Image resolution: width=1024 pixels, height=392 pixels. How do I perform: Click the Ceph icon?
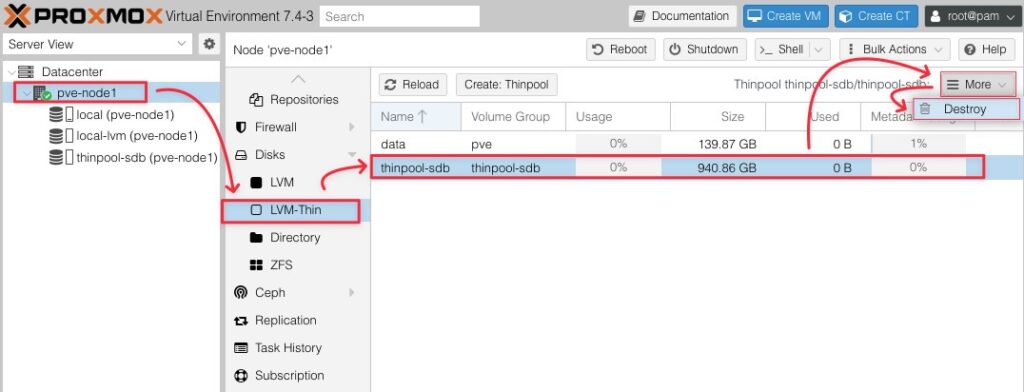pyautogui.click(x=241, y=292)
